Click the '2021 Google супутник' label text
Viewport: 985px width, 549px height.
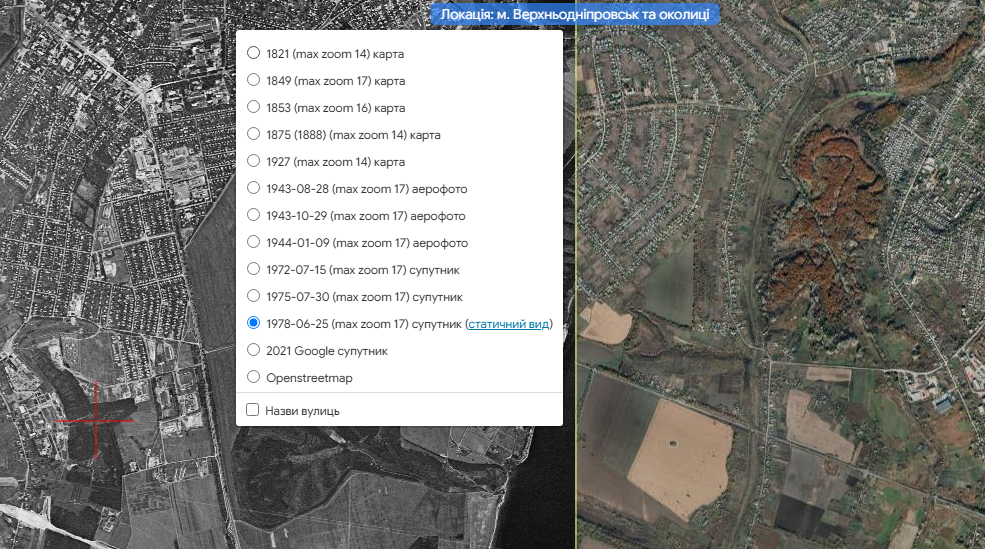[327, 351]
